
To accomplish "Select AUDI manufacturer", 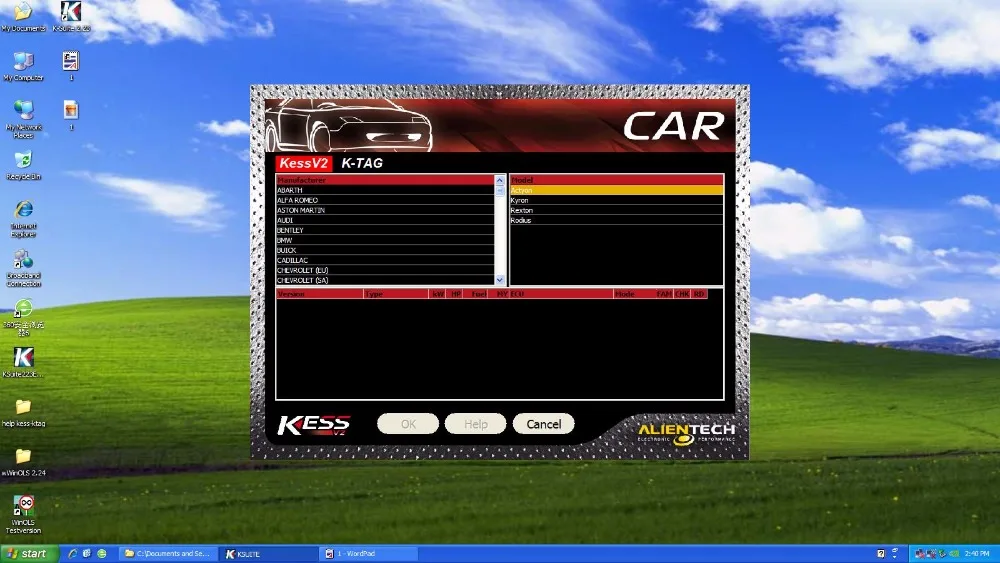I will pyautogui.click(x=385, y=221).
